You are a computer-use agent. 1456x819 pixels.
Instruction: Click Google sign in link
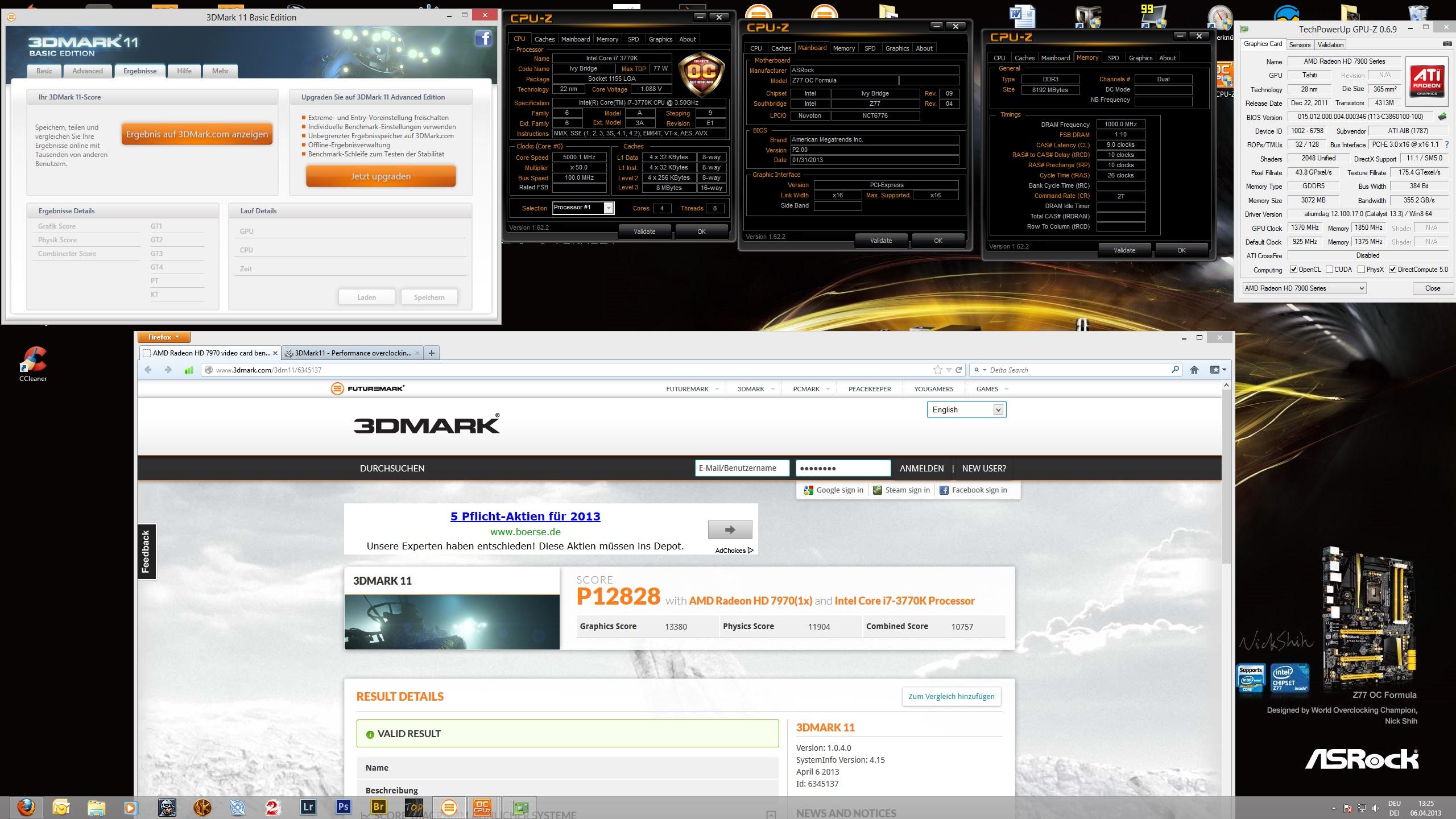click(x=833, y=490)
